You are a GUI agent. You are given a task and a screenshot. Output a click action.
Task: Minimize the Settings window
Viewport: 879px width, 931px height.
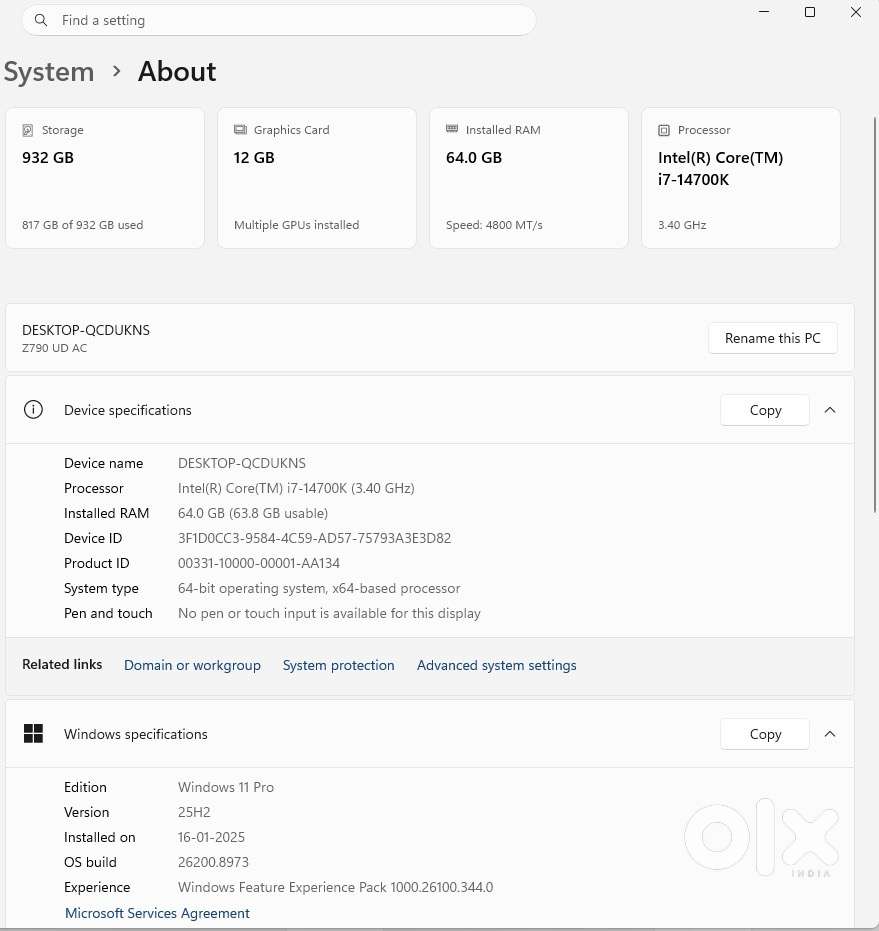tap(764, 12)
